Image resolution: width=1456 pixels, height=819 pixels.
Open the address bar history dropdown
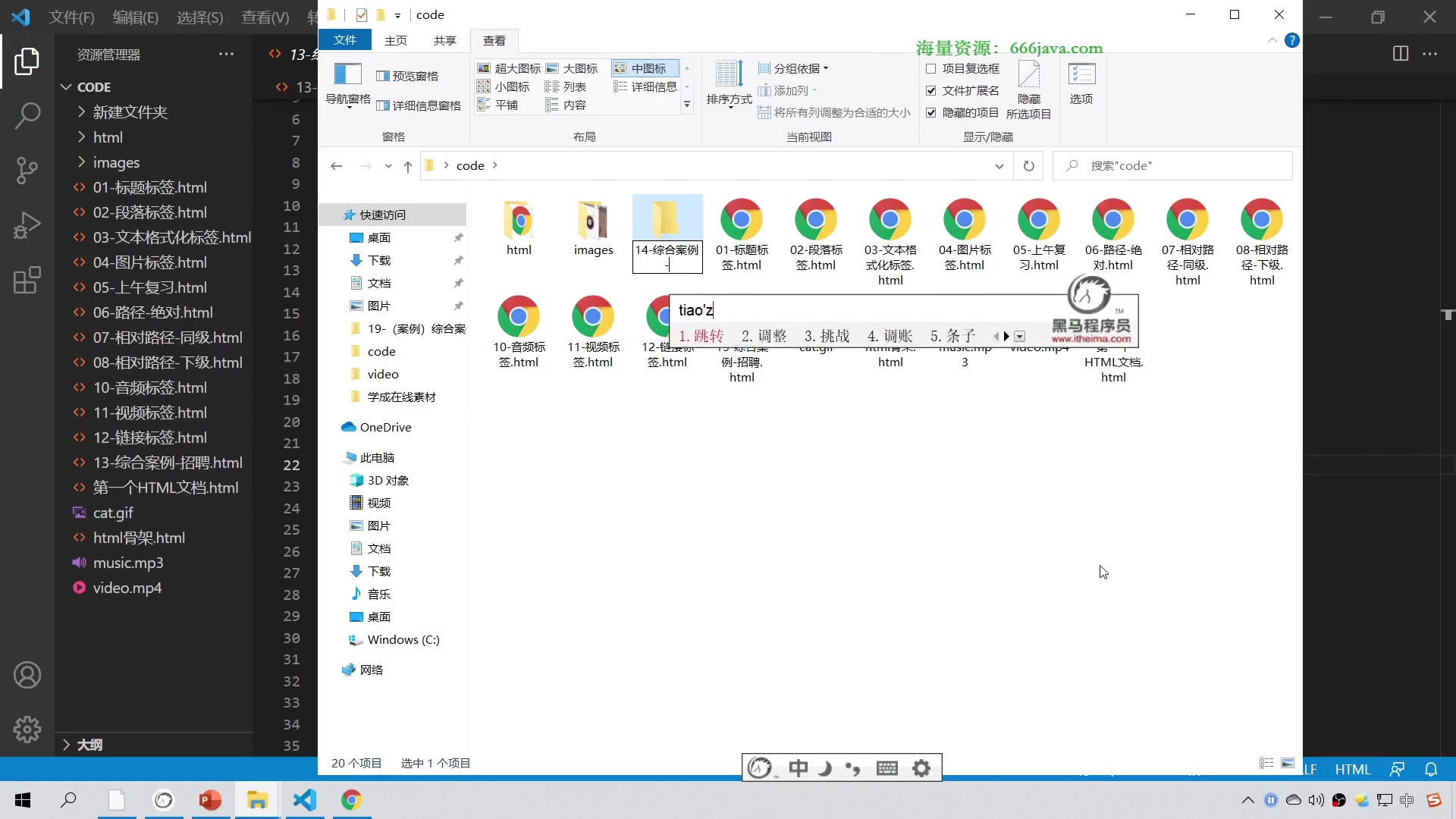point(999,165)
